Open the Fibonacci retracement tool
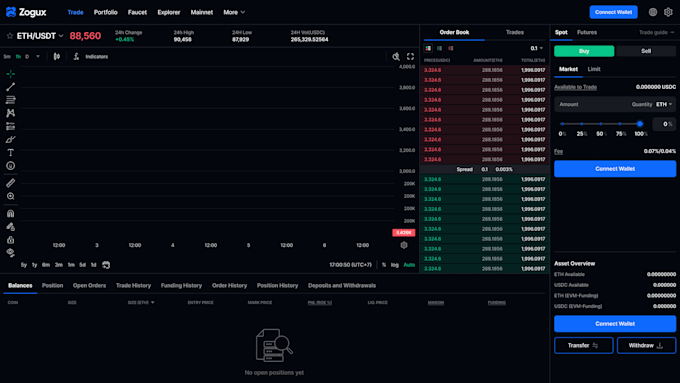 click(10, 100)
